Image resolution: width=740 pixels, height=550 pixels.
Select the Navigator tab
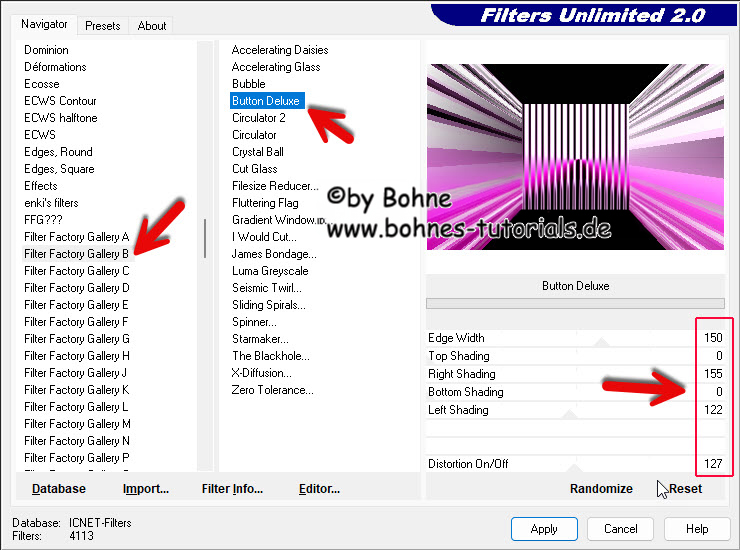[x=45, y=24]
